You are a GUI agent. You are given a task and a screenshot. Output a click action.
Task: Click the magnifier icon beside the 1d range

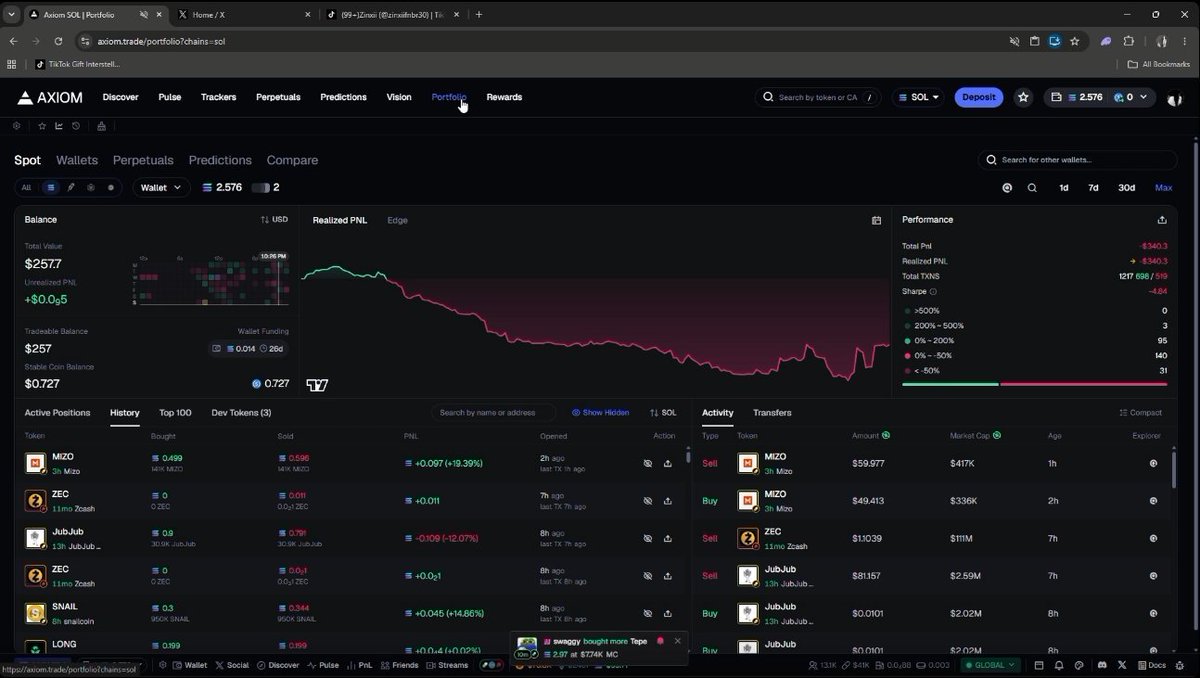click(x=1032, y=188)
